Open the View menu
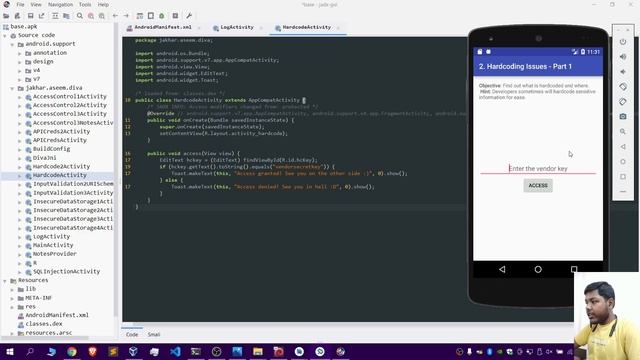640x360 pixels. click(x=36, y=4)
